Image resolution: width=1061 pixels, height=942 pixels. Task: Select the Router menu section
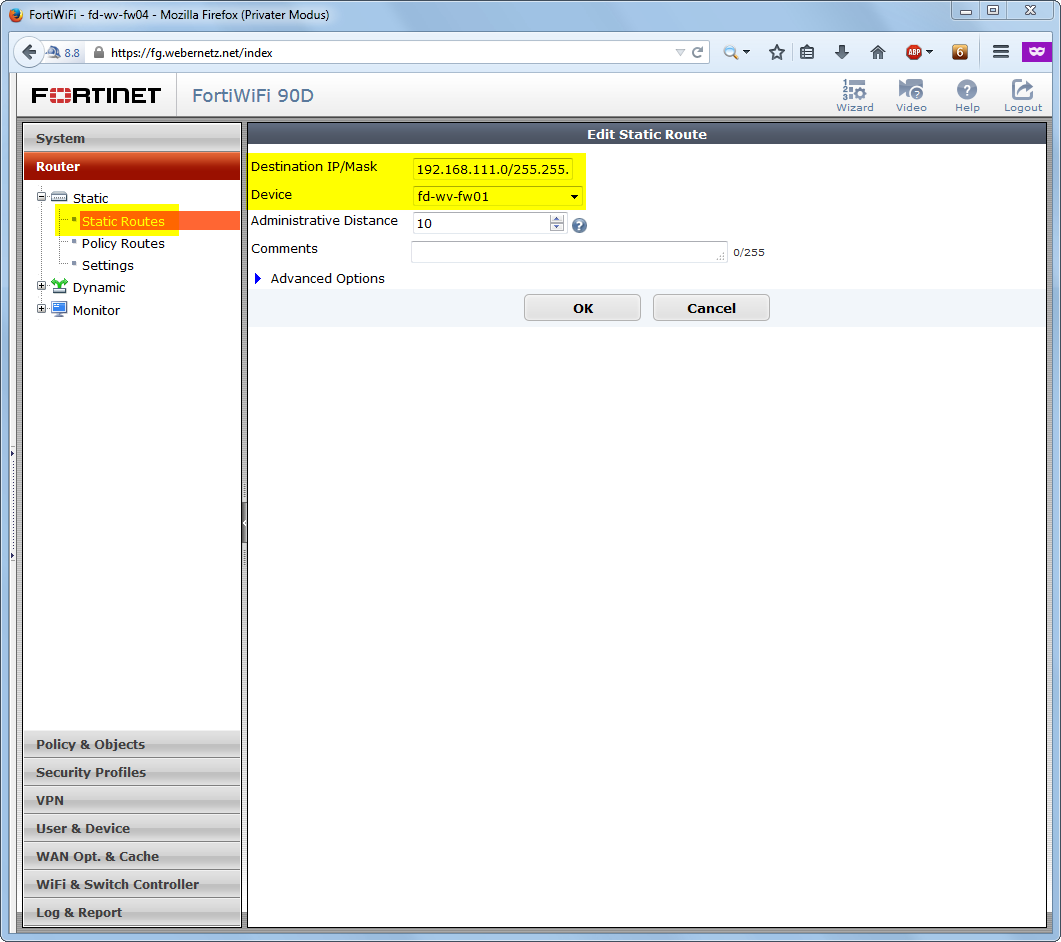click(x=132, y=166)
